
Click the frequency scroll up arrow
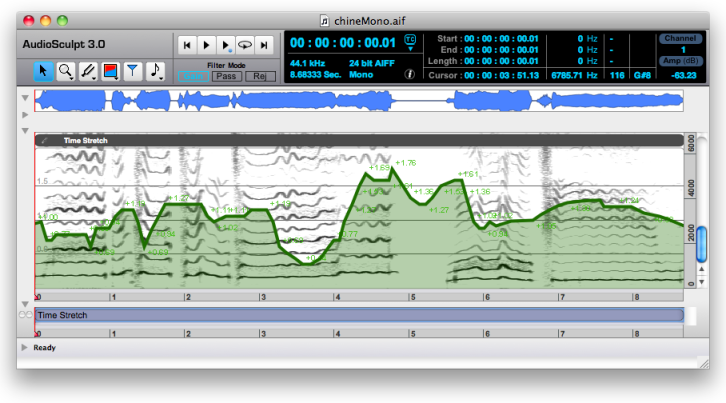tap(701, 269)
